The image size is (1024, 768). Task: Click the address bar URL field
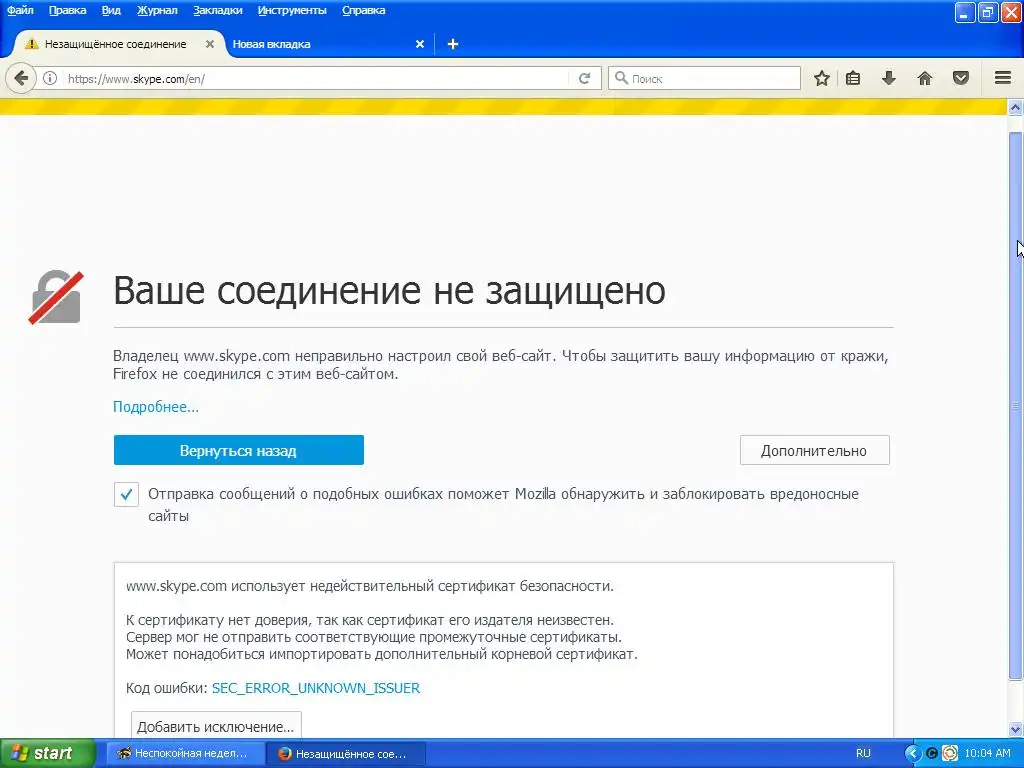pyautogui.click(x=317, y=79)
